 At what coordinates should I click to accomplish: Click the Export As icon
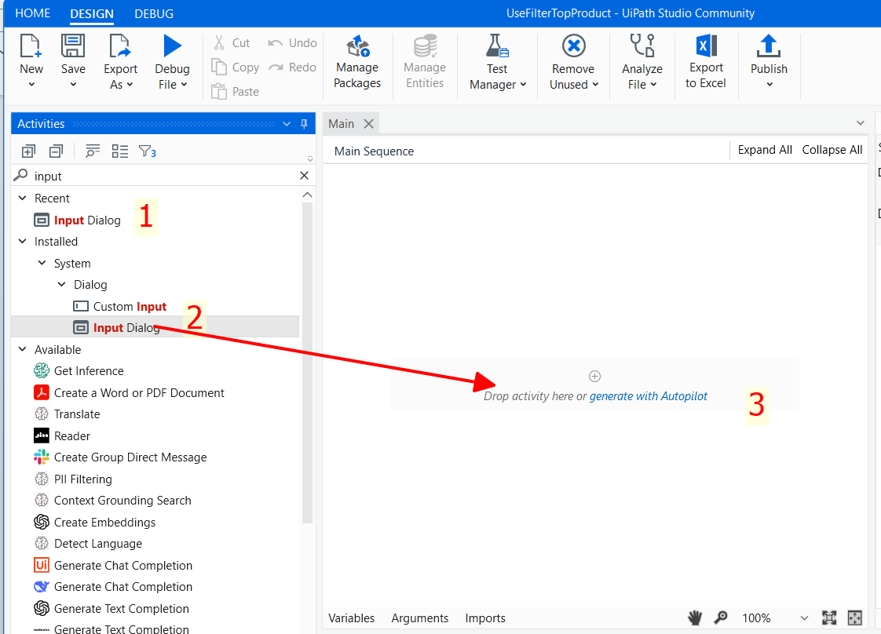click(x=120, y=46)
